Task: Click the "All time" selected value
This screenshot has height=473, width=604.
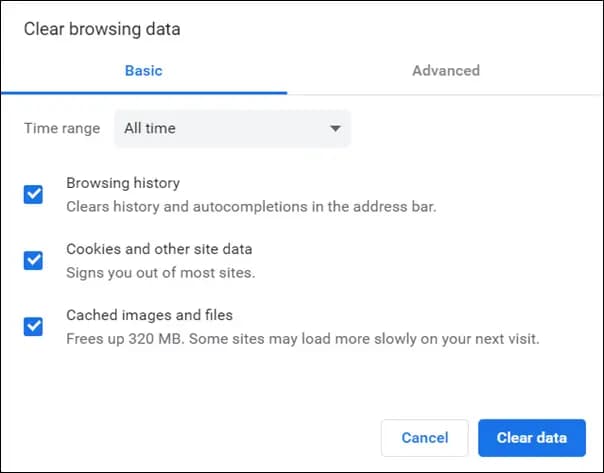Action: (150, 128)
